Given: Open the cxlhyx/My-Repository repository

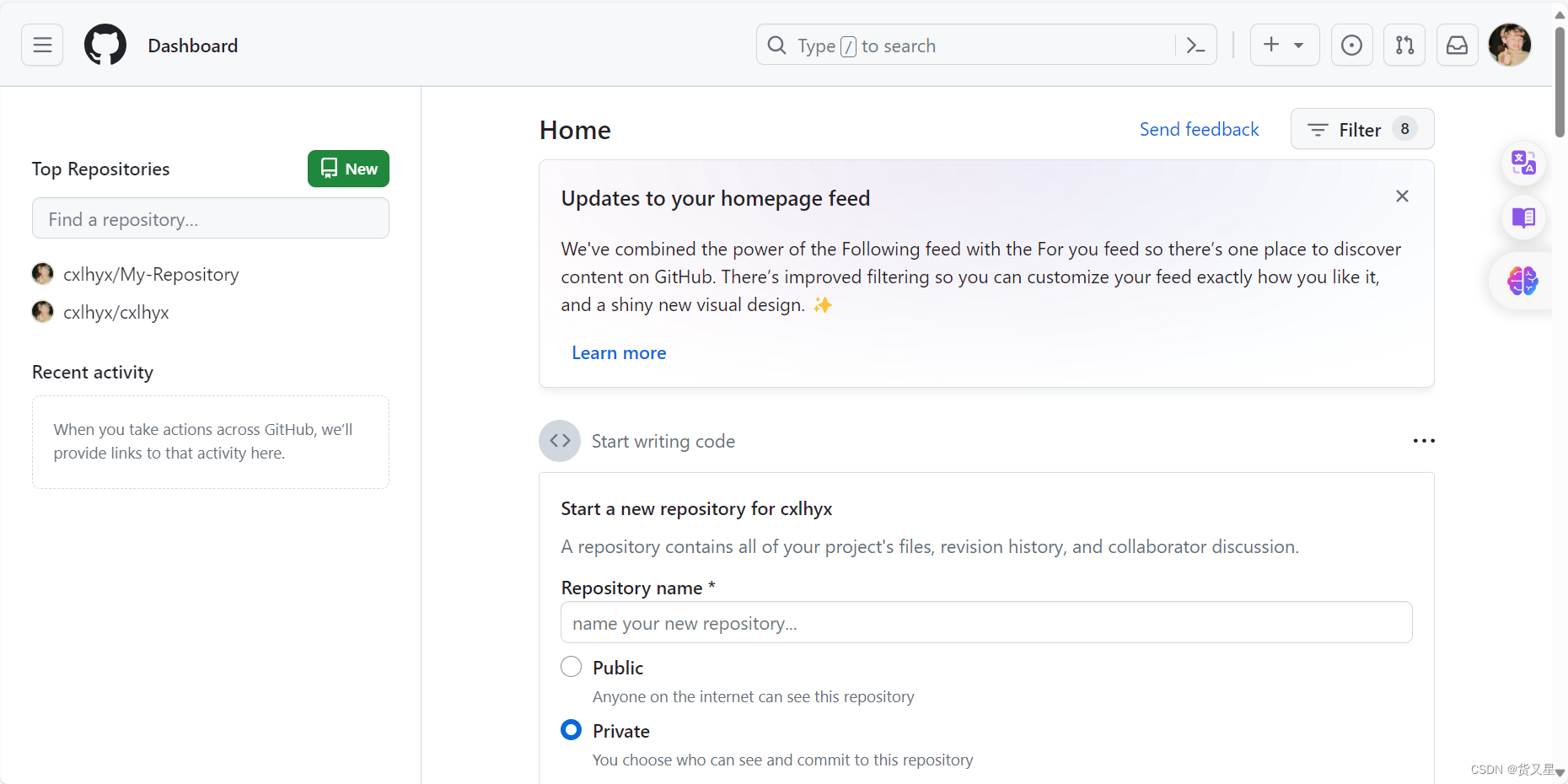Looking at the screenshot, I should [x=151, y=274].
